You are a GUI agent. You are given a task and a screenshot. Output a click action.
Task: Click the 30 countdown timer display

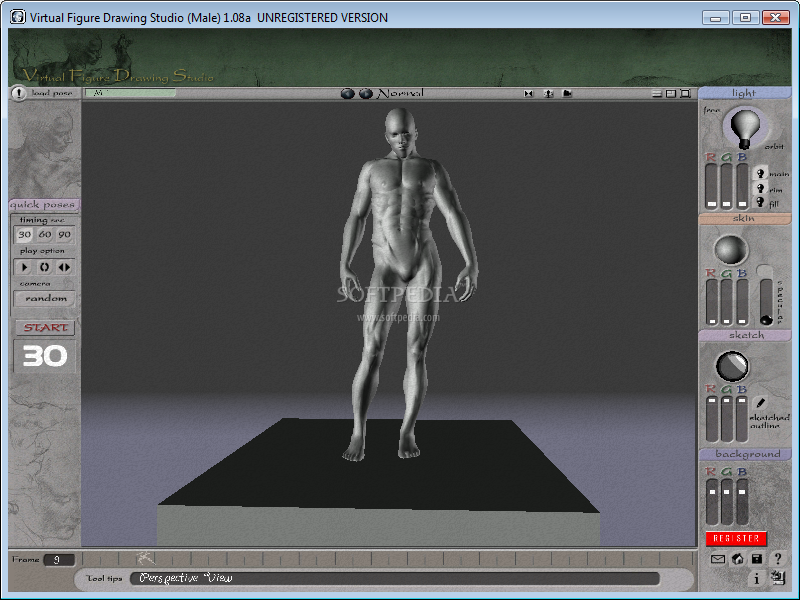point(45,356)
